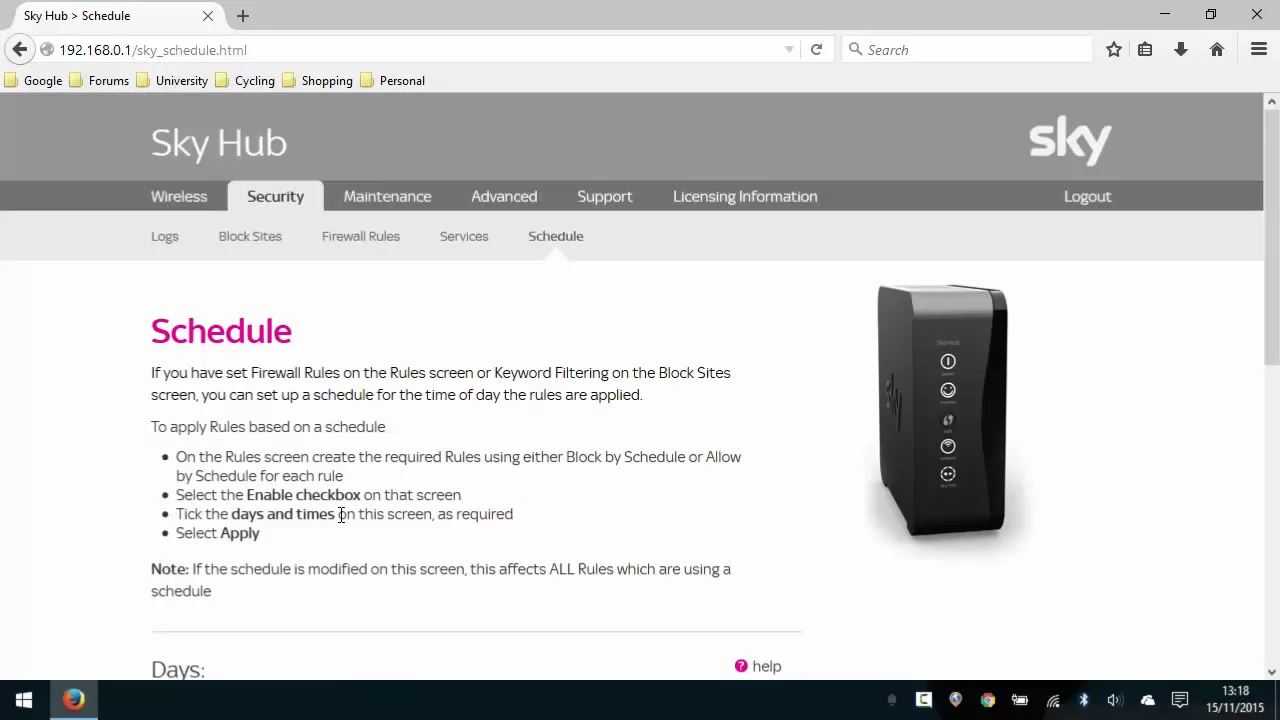Open the Services sub-page
1280x720 pixels.
464,236
